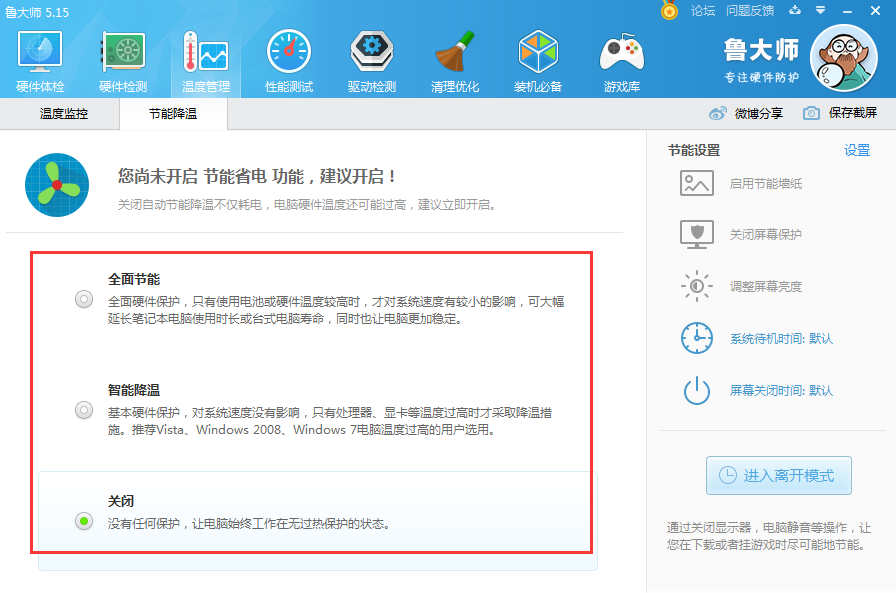Select the 全面节能 full power-saving mode
The height and width of the screenshot is (593, 896).
coord(85,297)
